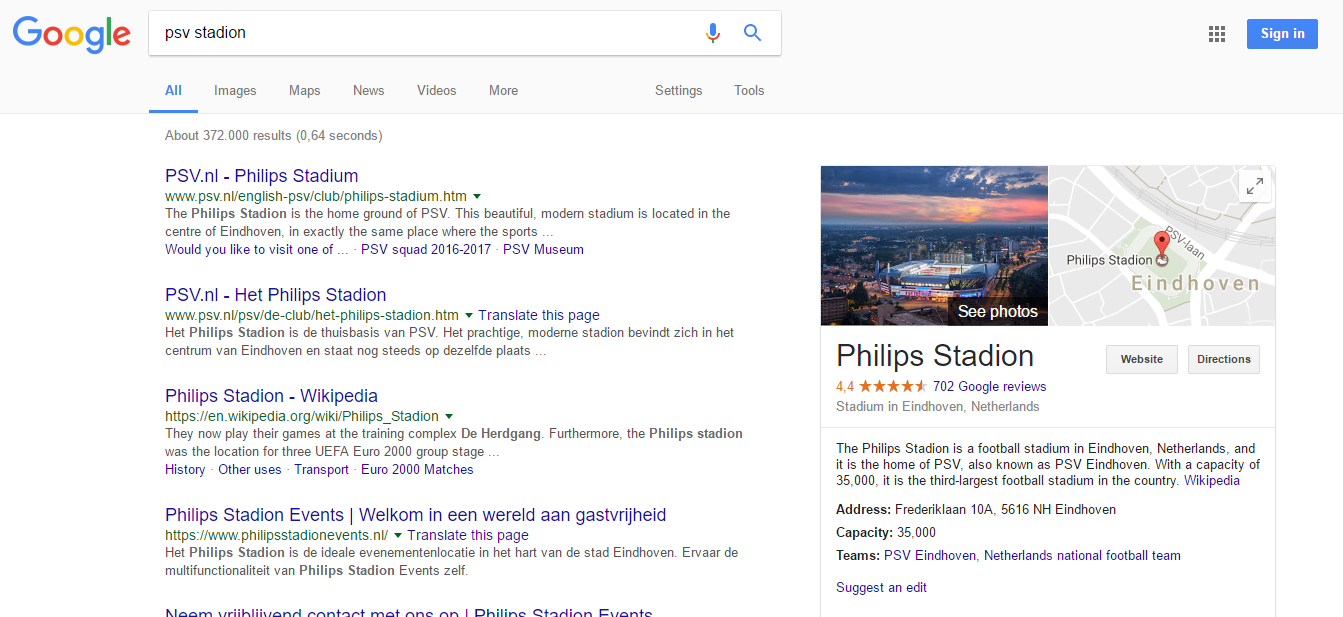Click the Directions button
The height and width of the screenshot is (617, 1343).
[1223, 359]
